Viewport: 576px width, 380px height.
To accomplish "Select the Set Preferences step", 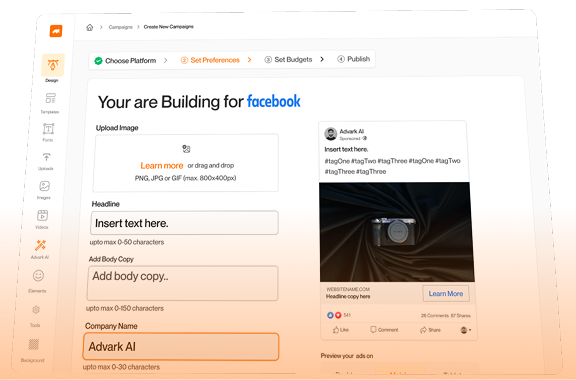I will coord(210,60).
